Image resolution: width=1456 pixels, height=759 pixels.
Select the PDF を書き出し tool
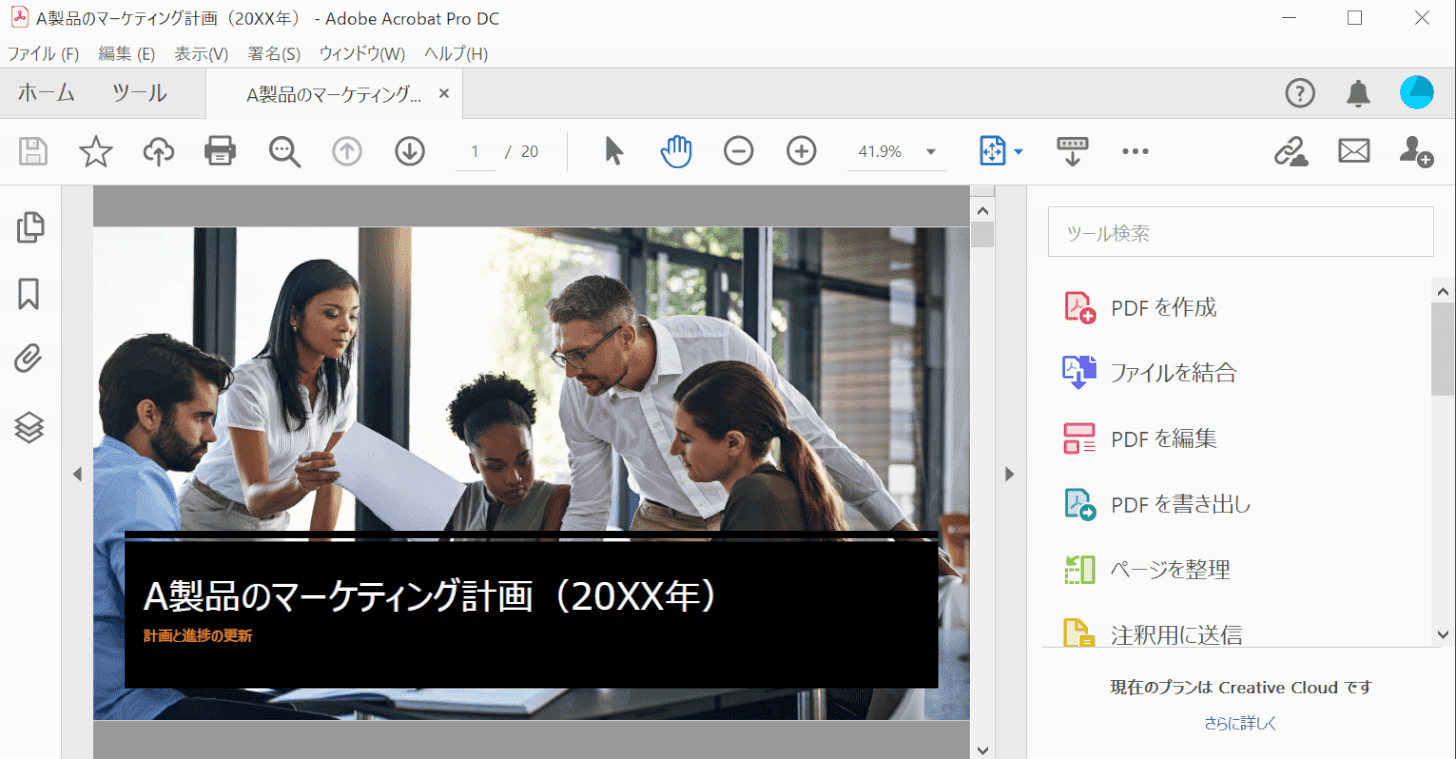1157,504
